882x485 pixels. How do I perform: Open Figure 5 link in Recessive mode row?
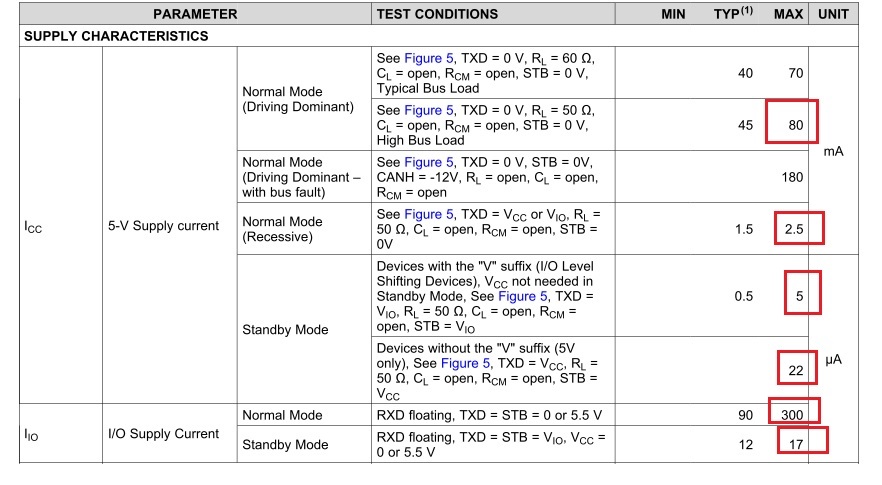[x=429, y=214]
